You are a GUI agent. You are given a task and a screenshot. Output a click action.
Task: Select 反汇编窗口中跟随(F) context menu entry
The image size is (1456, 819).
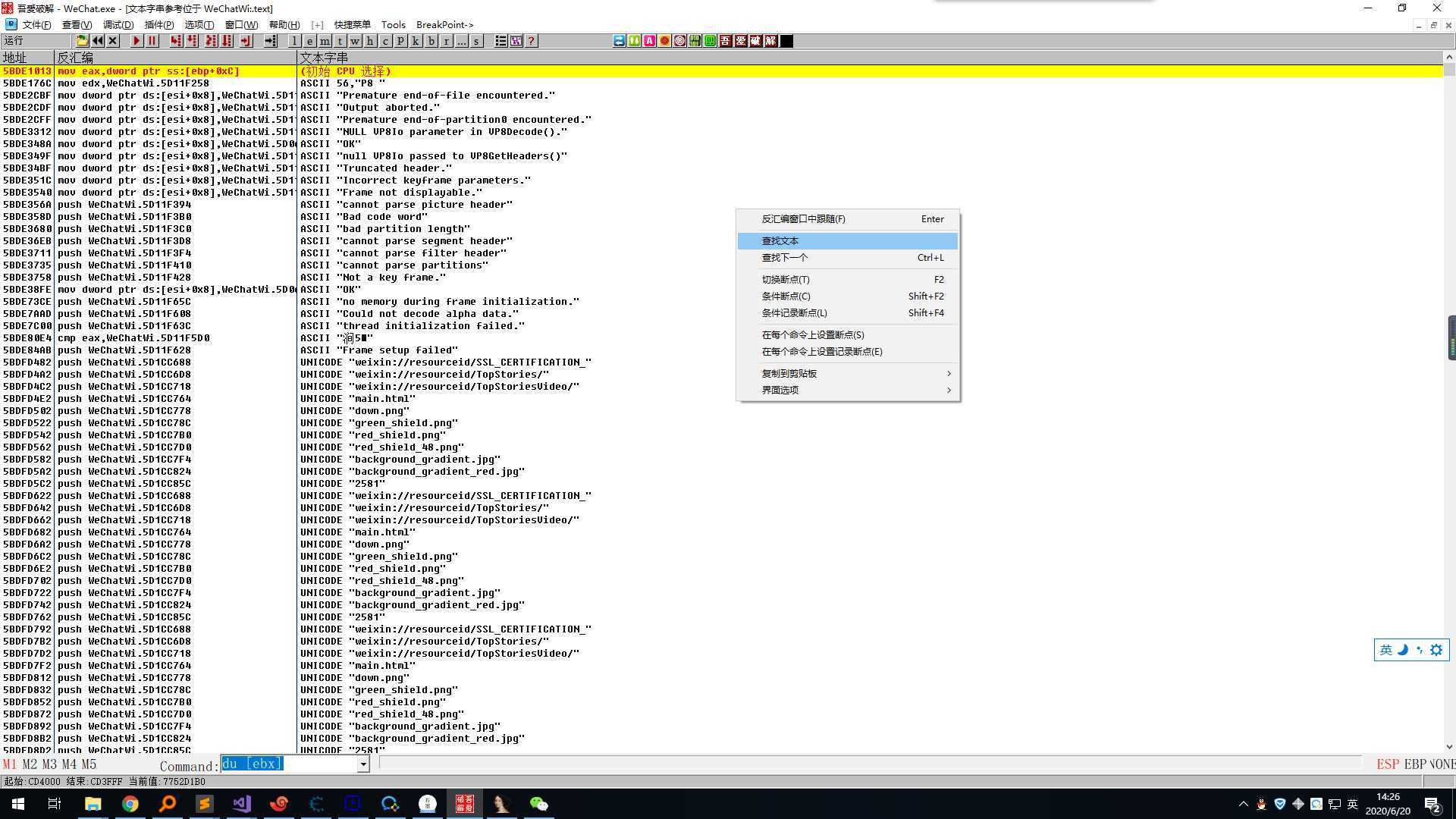[848, 219]
